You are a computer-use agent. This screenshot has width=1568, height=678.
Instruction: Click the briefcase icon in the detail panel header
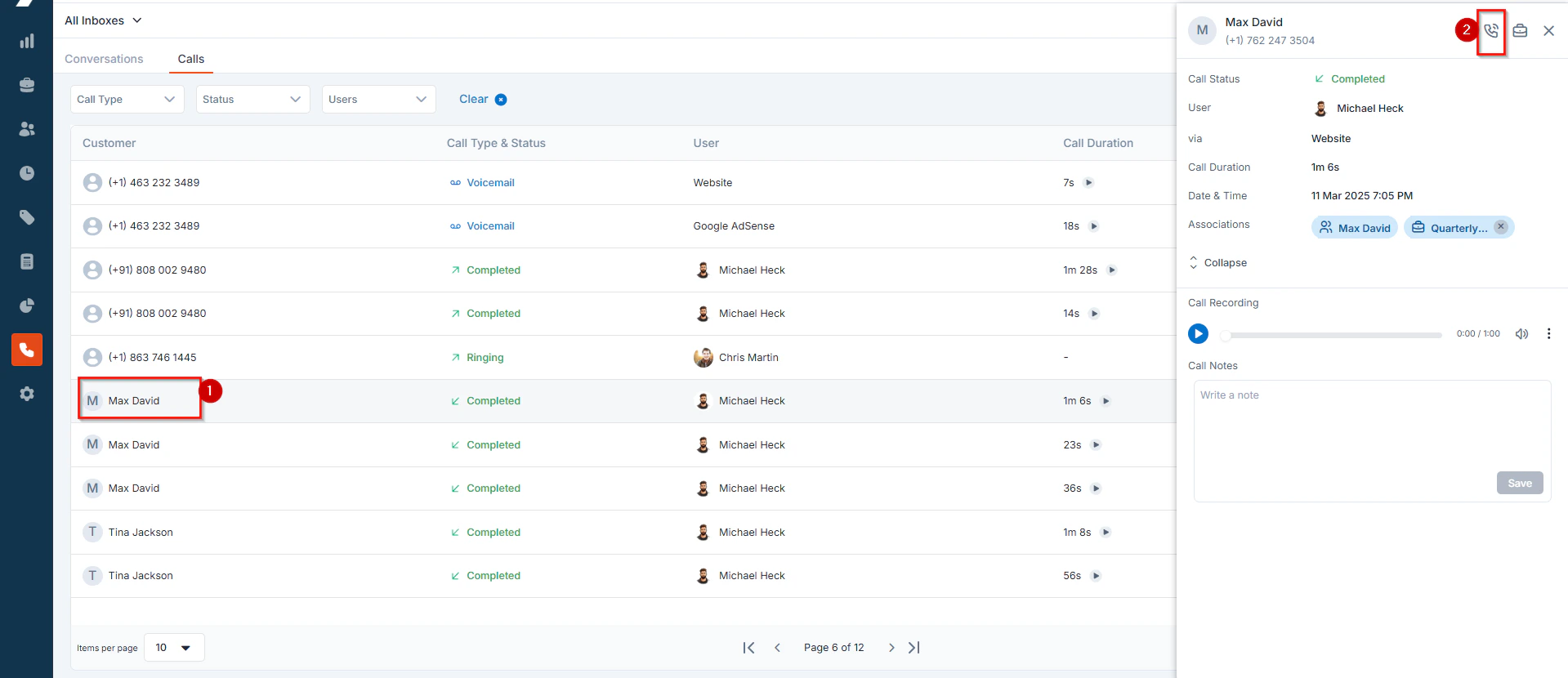1520,31
